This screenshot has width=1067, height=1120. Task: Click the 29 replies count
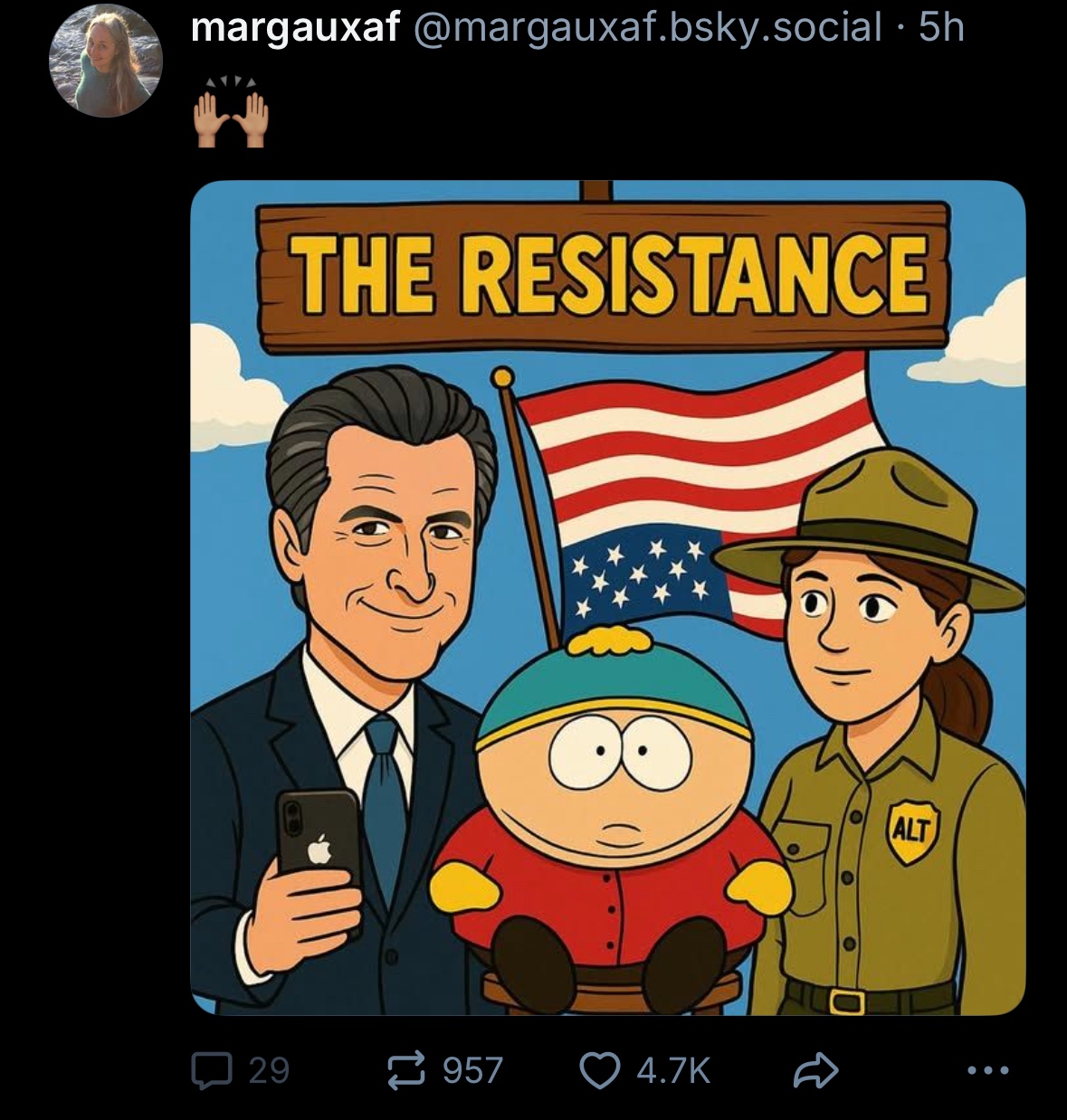pyautogui.click(x=269, y=1070)
